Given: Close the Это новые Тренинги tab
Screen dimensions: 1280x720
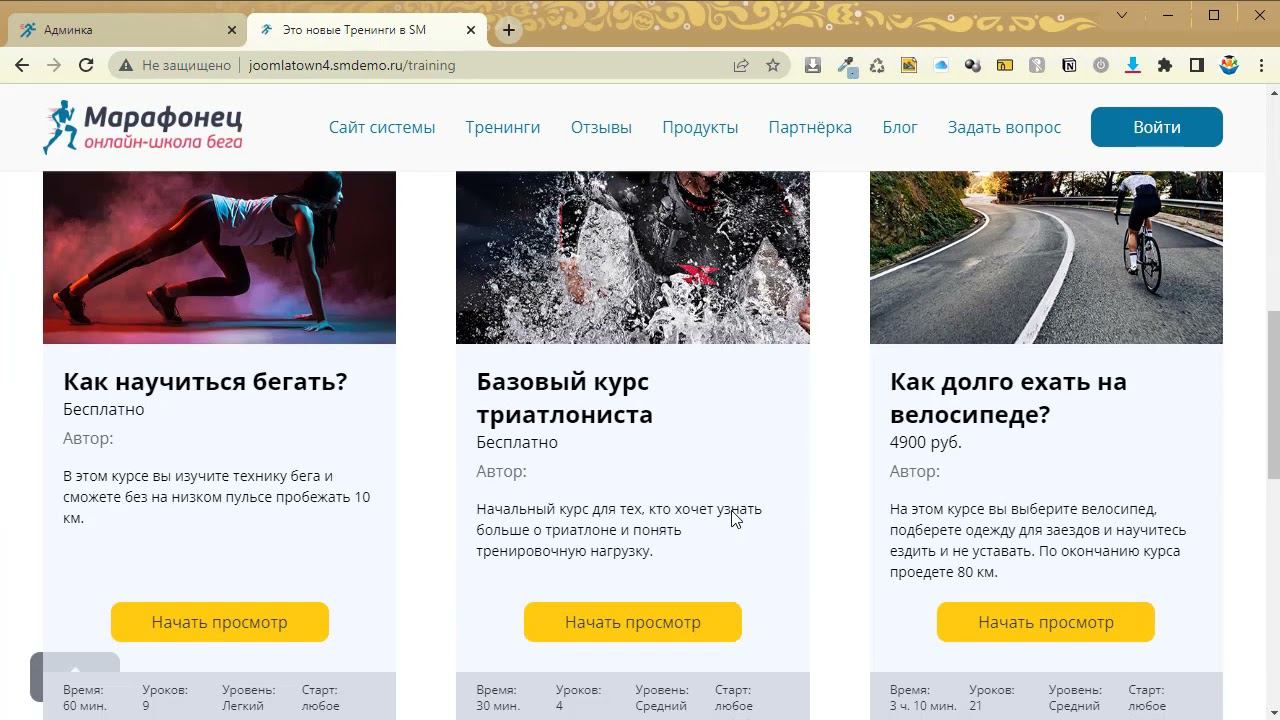Looking at the screenshot, I should pyautogui.click(x=471, y=30).
